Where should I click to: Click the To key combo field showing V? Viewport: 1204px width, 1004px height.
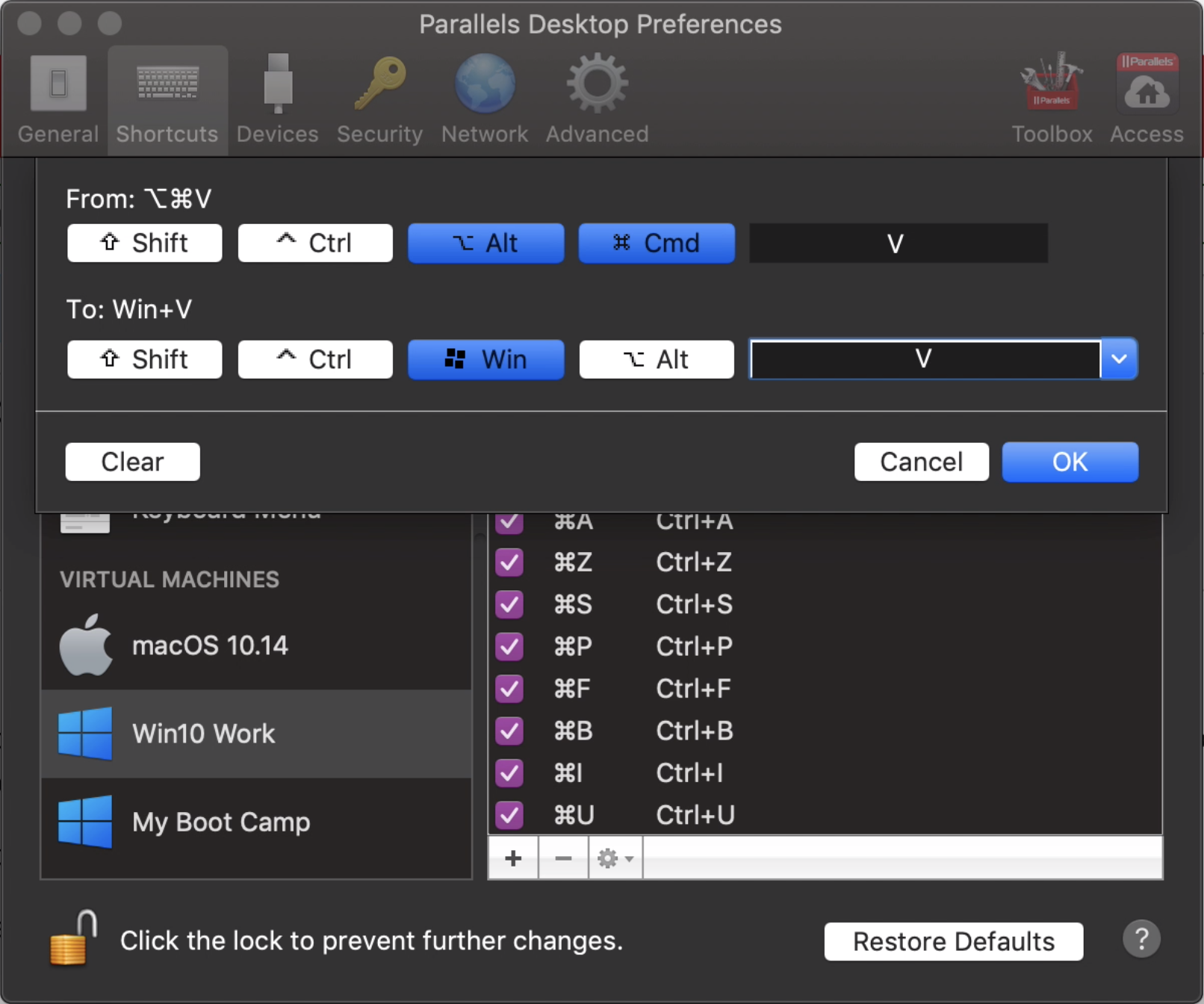pyautogui.click(x=925, y=359)
